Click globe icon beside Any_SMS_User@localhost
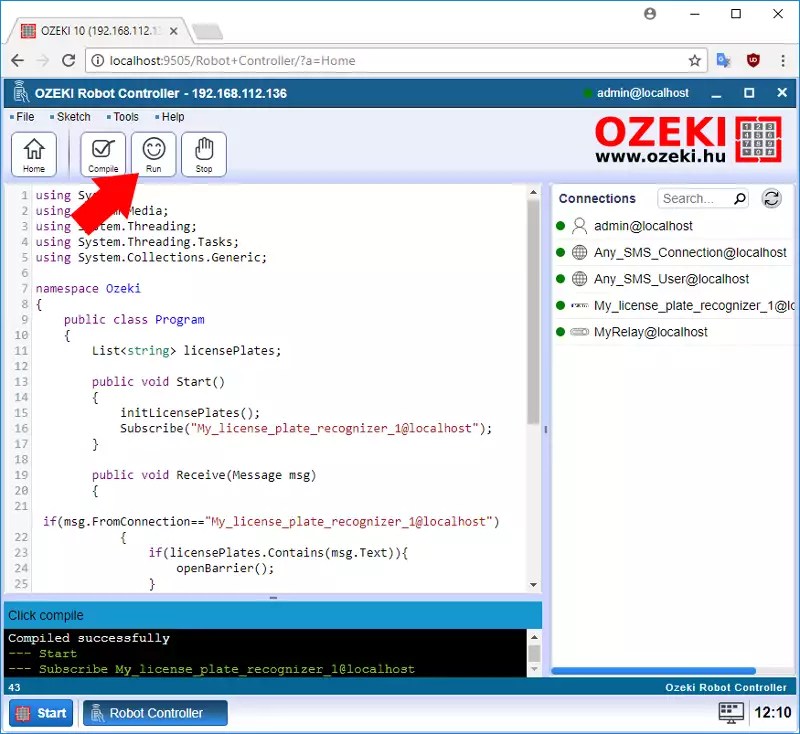Image resolution: width=800 pixels, height=734 pixels. [x=579, y=279]
